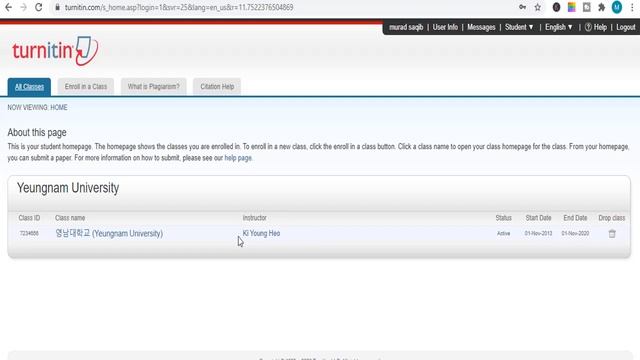Click the End Date column header
The width and height of the screenshot is (640, 360).
click(575, 218)
